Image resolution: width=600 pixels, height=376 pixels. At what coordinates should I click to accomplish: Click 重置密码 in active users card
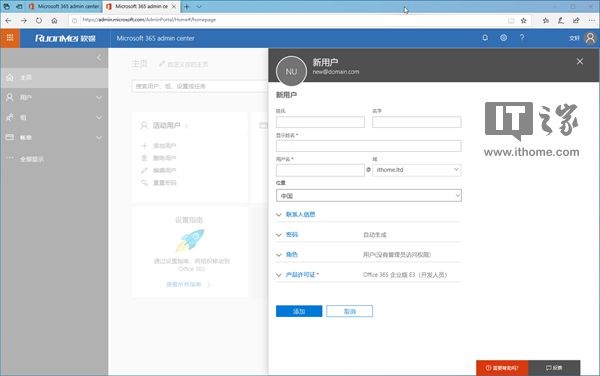(165, 183)
